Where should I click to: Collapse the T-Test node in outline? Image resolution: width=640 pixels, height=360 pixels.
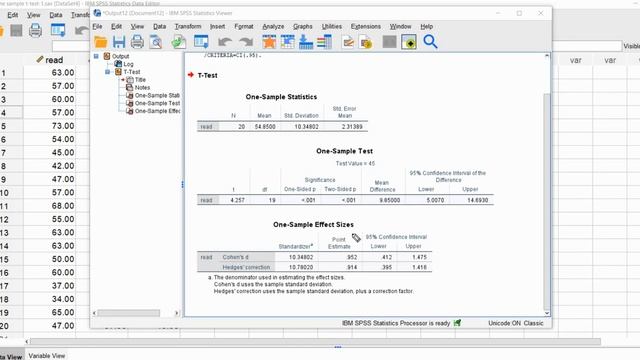click(x=108, y=72)
